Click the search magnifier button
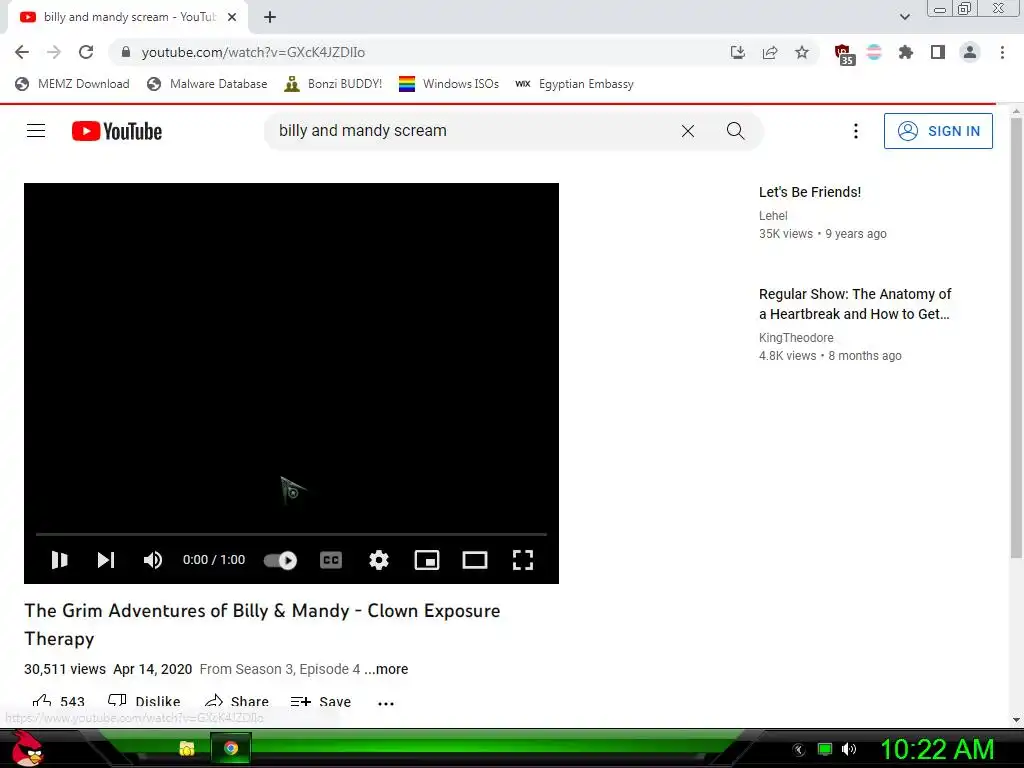The width and height of the screenshot is (1024, 768). pyautogui.click(x=736, y=131)
